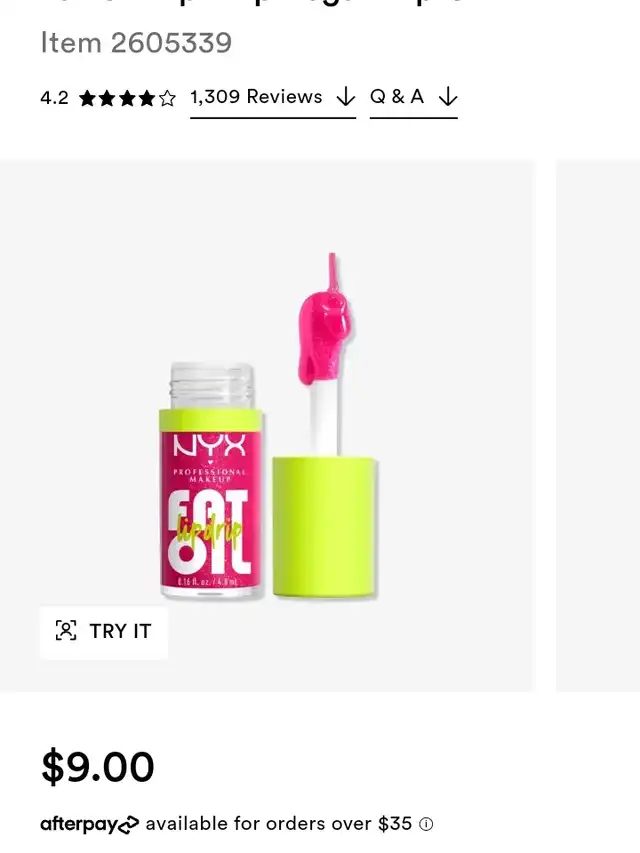Click the down arrow beside Reviews
Screen dimensions: 640x853
point(346,97)
